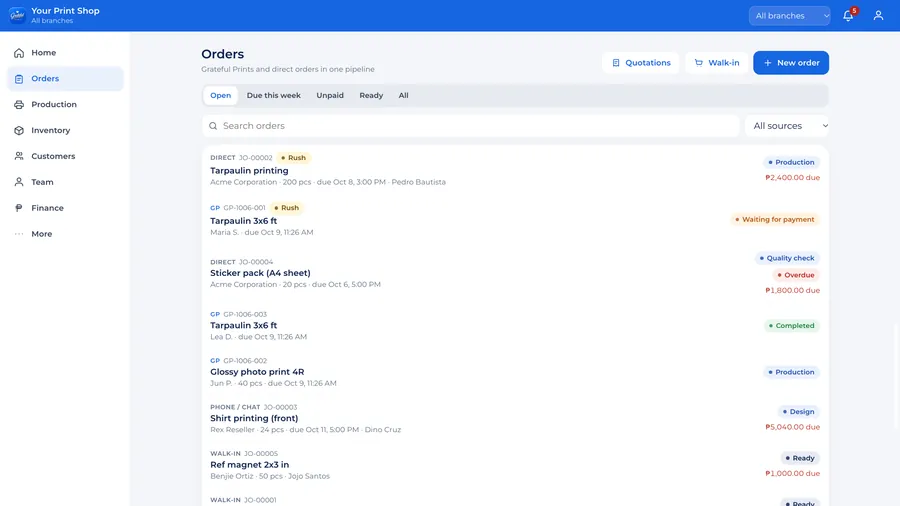
Task: Click the Home house icon in sidebar
Action: pyautogui.click(x=19, y=53)
